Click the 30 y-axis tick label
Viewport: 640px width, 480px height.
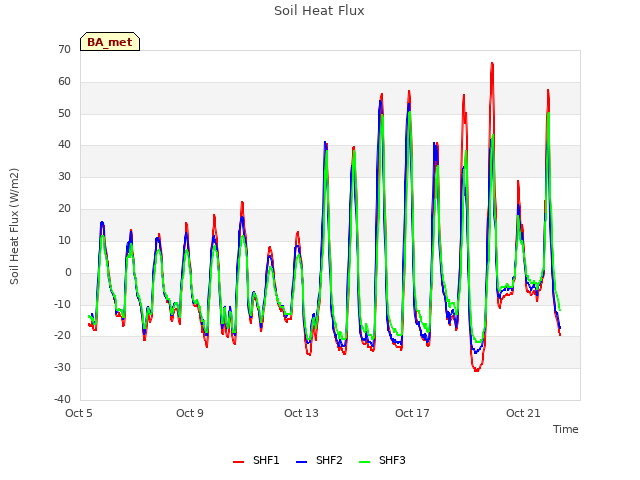(64, 176)
